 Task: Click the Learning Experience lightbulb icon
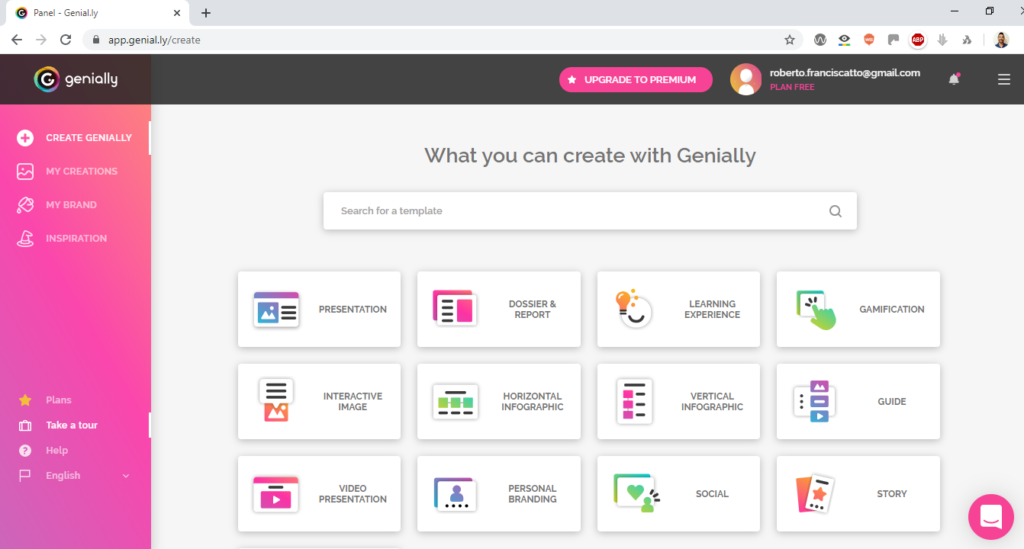pyautogui.click(x=633, y=308)
